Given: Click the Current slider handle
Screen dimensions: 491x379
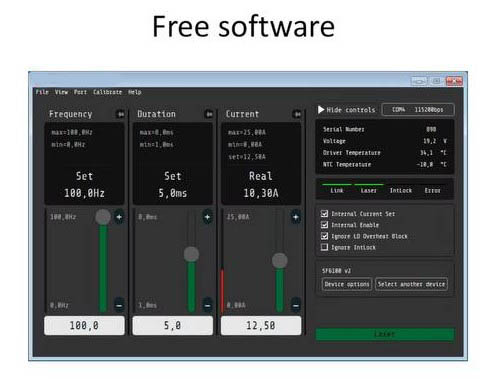Looking at the screenshot, I should (279, 261).
